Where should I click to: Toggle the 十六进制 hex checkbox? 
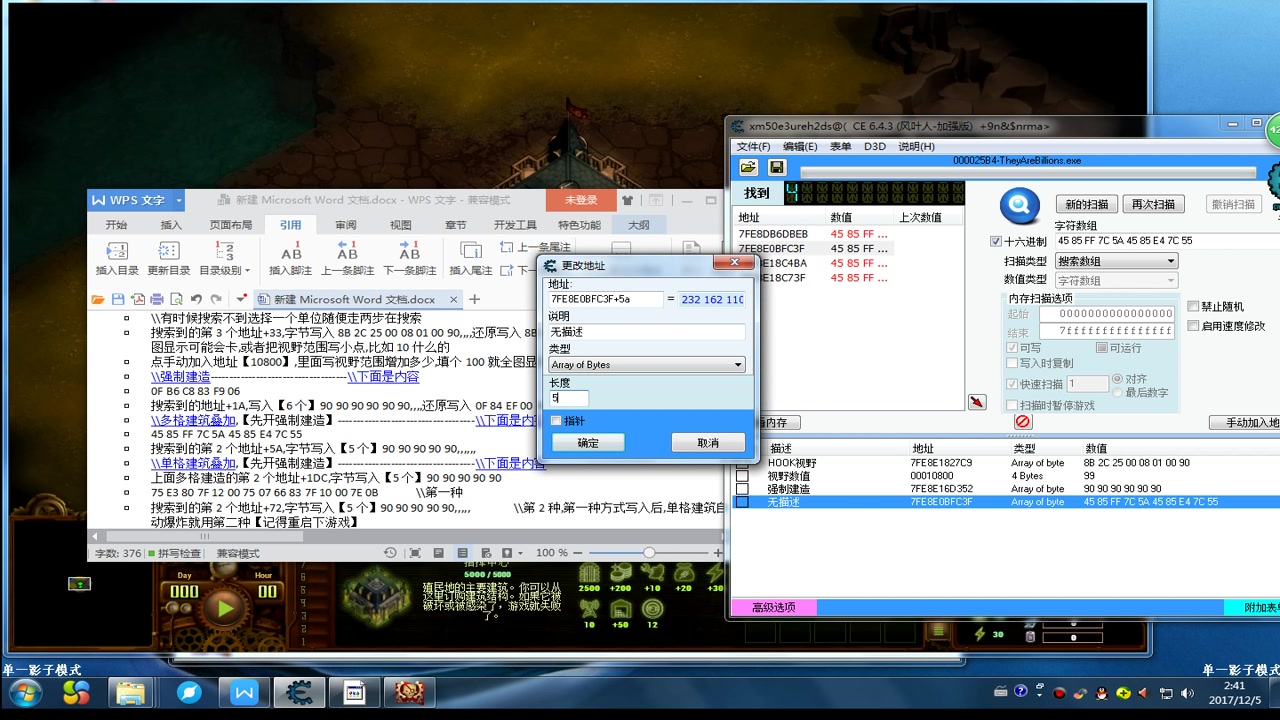click(996, 241)
